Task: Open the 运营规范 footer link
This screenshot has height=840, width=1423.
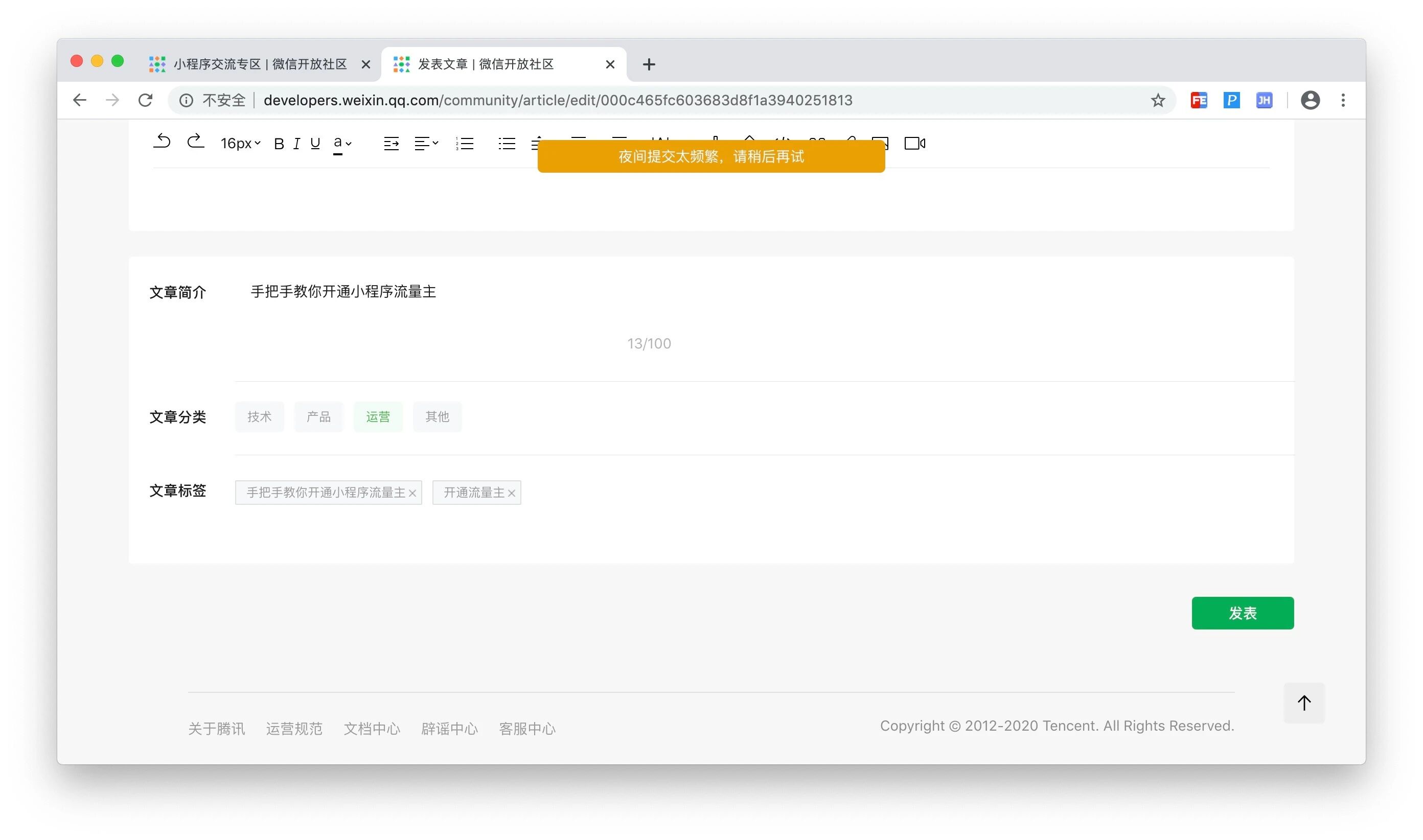Action: [294, 729]
